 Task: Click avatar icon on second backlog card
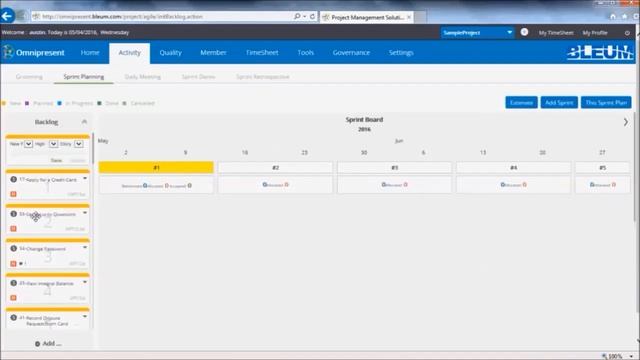tap(13, 214)
